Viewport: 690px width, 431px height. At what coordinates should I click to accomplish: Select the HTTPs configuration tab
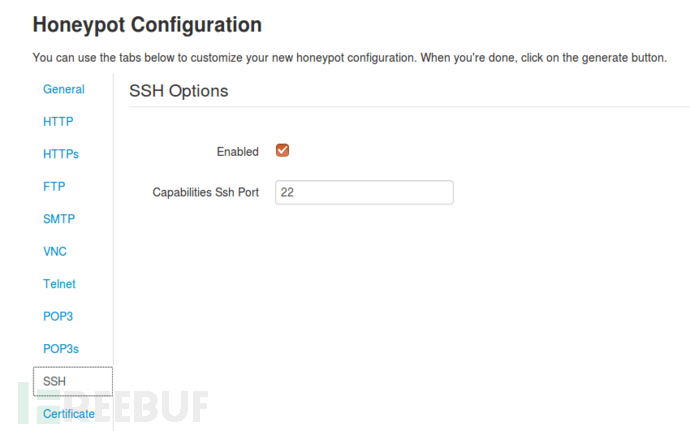60,154
